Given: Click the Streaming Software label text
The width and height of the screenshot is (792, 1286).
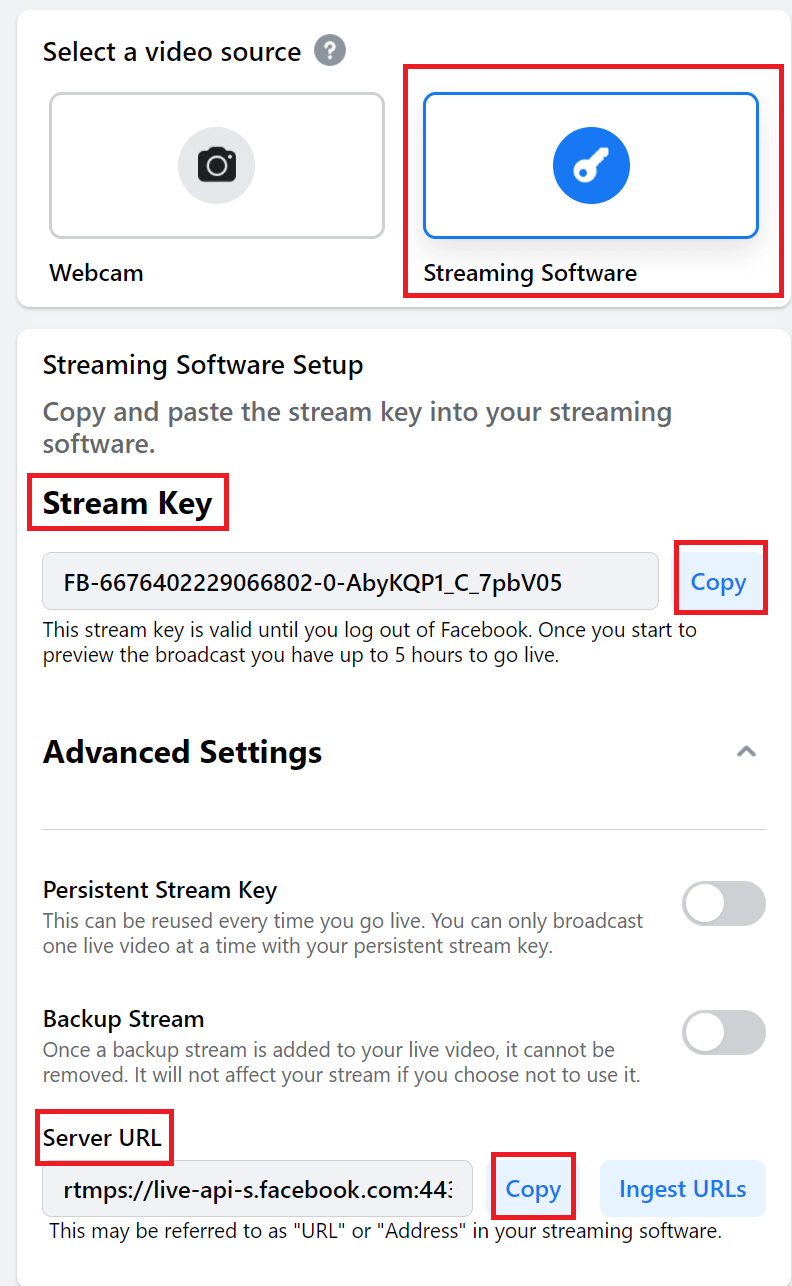Looking at the screenshot, I should click(x=530, y=273).
